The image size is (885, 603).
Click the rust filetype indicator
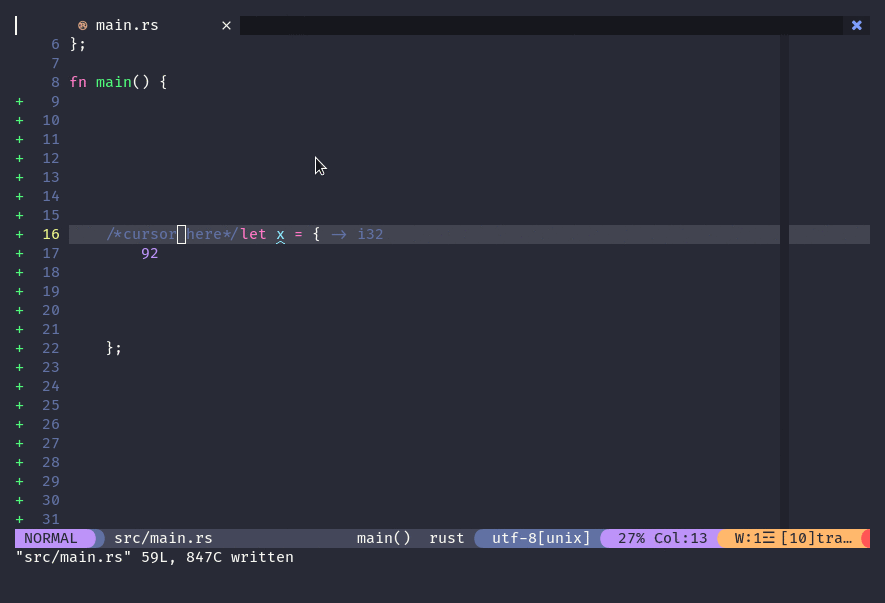tap(446, 538)
